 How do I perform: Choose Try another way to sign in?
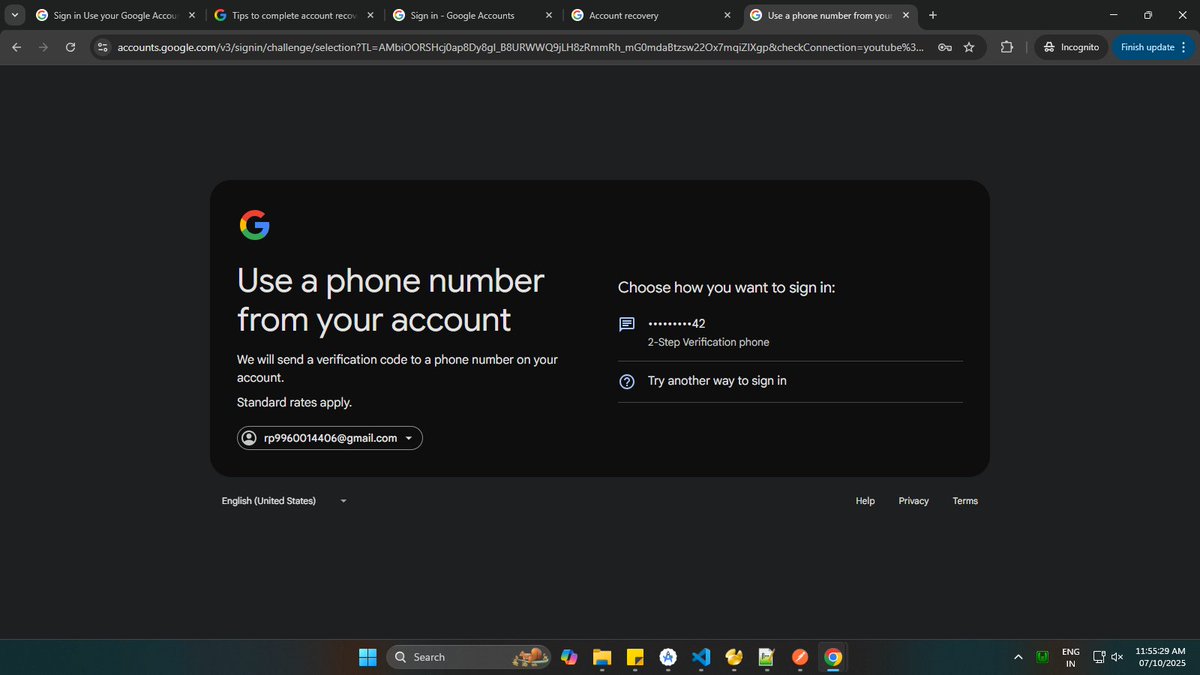790,381
